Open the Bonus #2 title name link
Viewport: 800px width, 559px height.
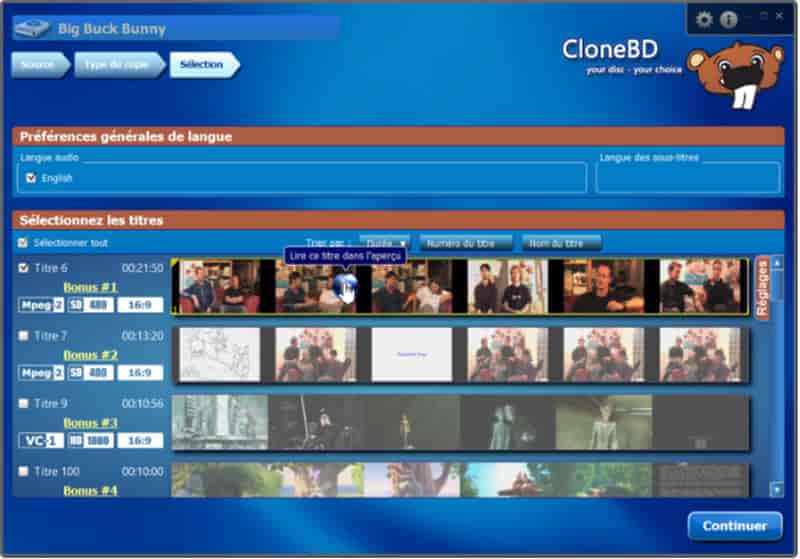(90, 355)
